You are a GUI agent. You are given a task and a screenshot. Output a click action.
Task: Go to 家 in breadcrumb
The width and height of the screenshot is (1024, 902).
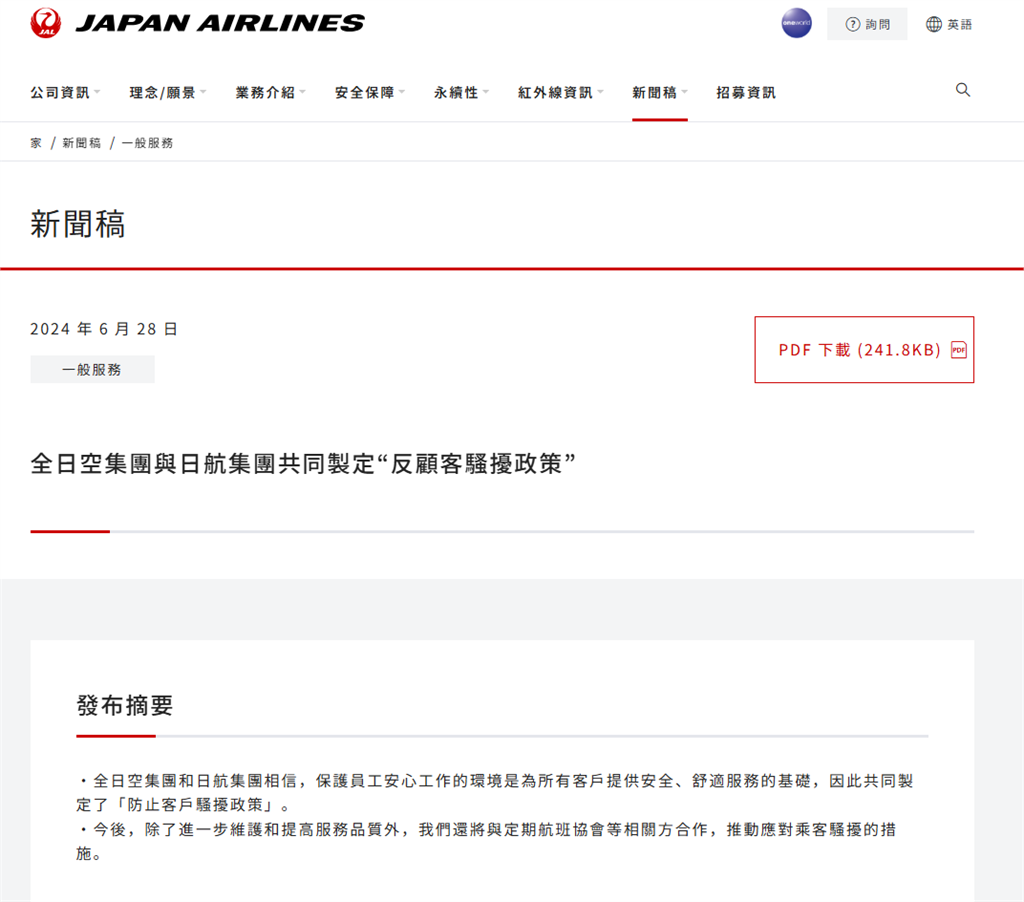[x=36, y=143]
